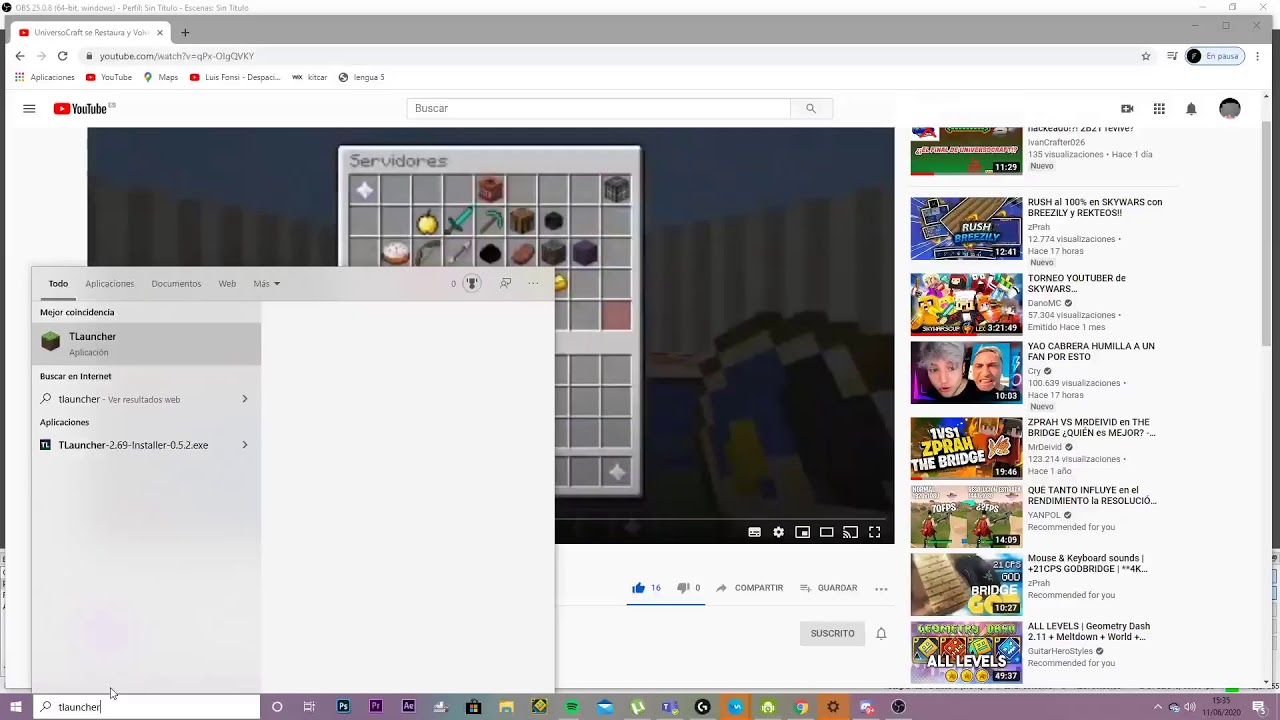Open search panel more options ellipsis
Viewport: 1280px width, 720px height.
tap(533, 284)
